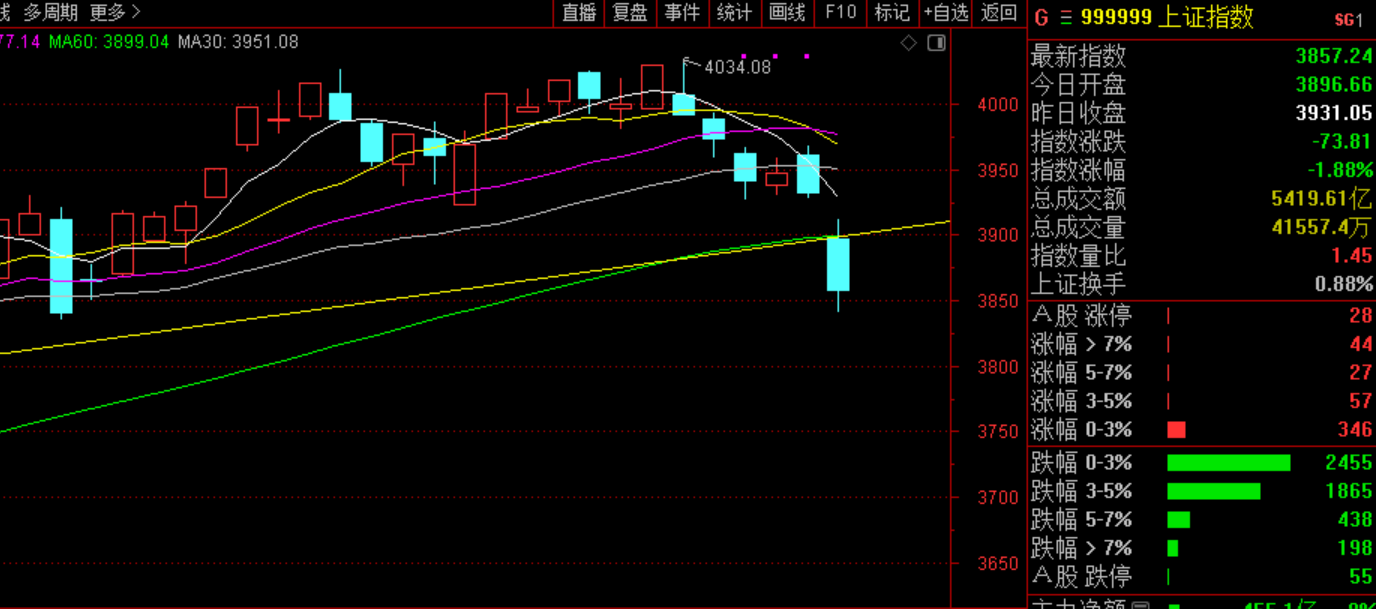
Task: Open the 复盘 replay tool
Action: click(631, 12)
